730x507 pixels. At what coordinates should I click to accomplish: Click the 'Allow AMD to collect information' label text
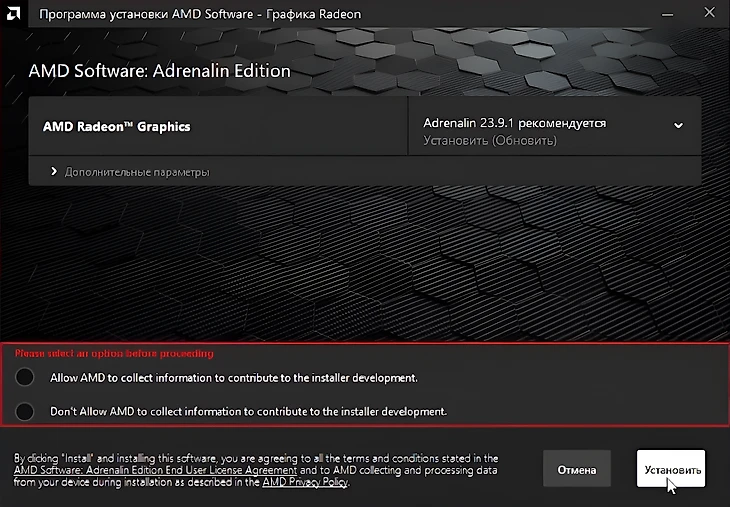click(x=232, y=378)
